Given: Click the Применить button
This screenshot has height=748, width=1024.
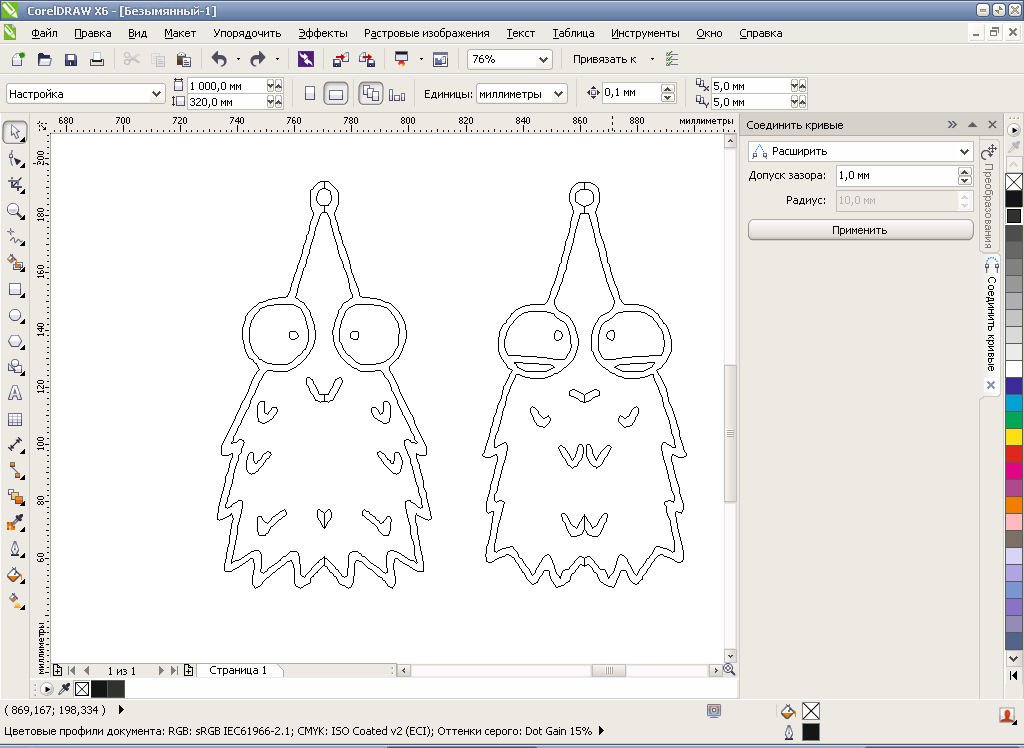Looking at the screenshot, I should click(860, 230).
